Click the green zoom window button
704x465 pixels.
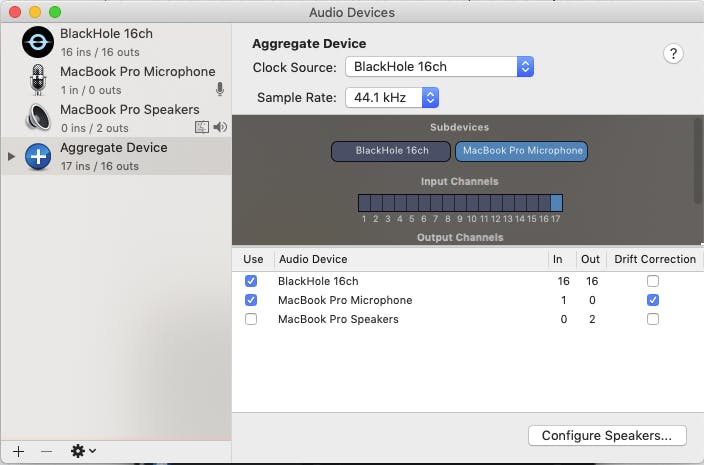click(55, 12)
